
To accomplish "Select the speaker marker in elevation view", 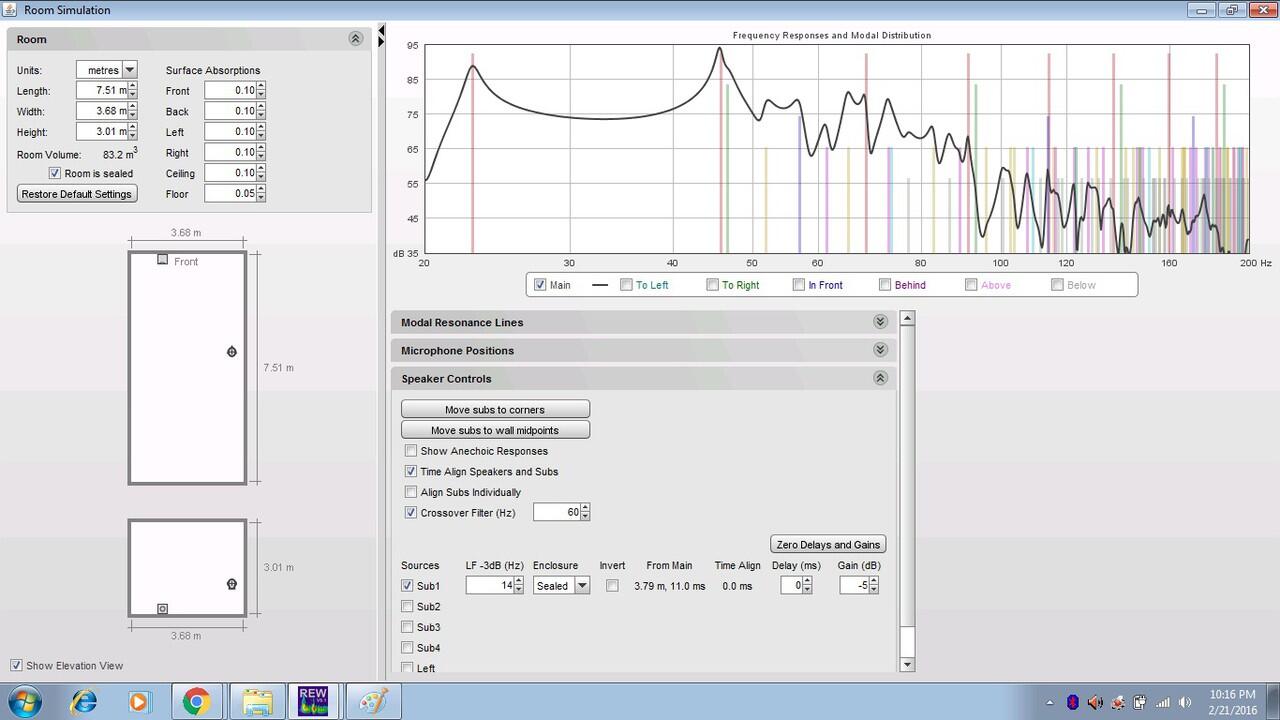I will click(163, 608).
